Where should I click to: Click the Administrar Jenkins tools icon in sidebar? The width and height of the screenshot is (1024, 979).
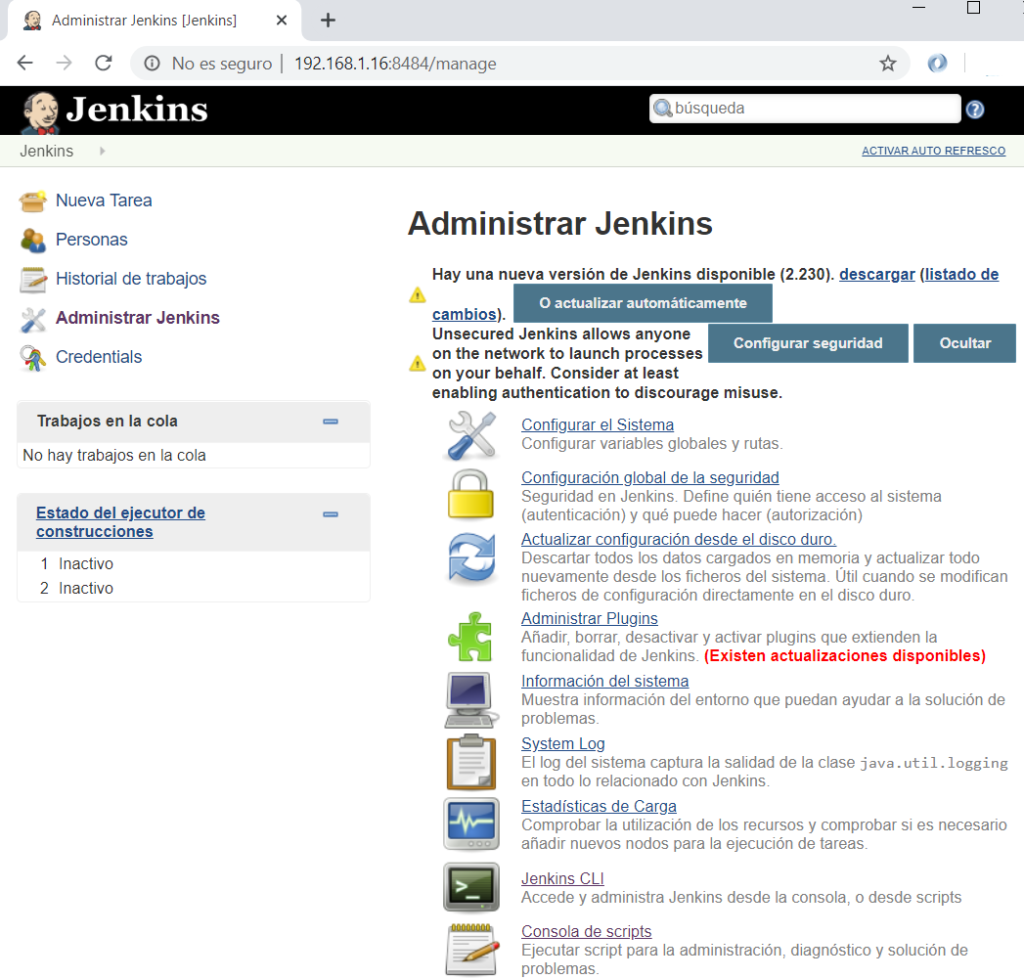(33, 319)
